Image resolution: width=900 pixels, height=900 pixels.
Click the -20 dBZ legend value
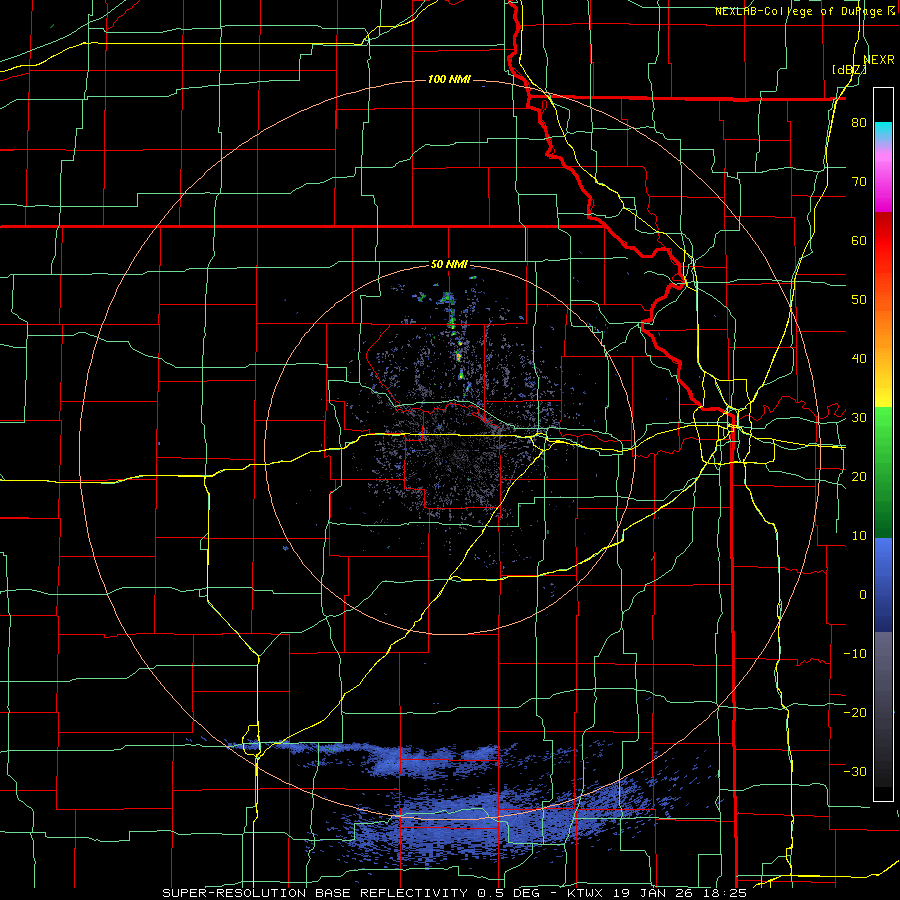pos(855,712)
